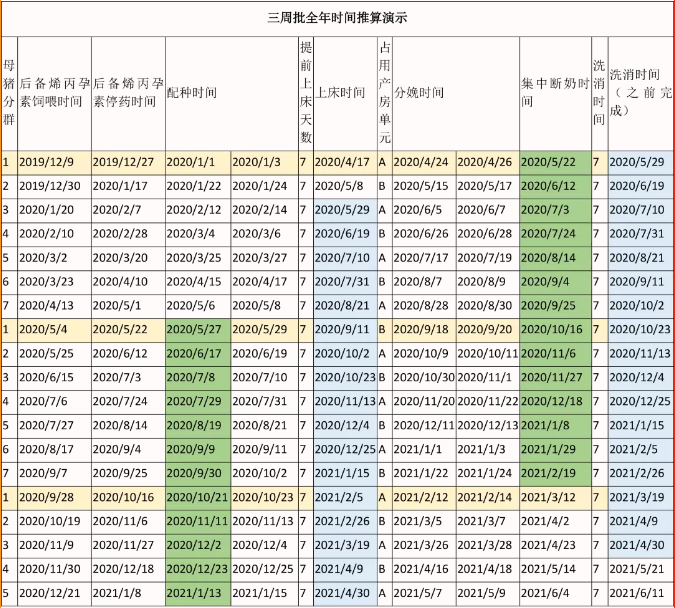Click the cell 2020/5/25
Viewport: 675px width, 608px height.
pyautogui.click(x=55, y=354)
